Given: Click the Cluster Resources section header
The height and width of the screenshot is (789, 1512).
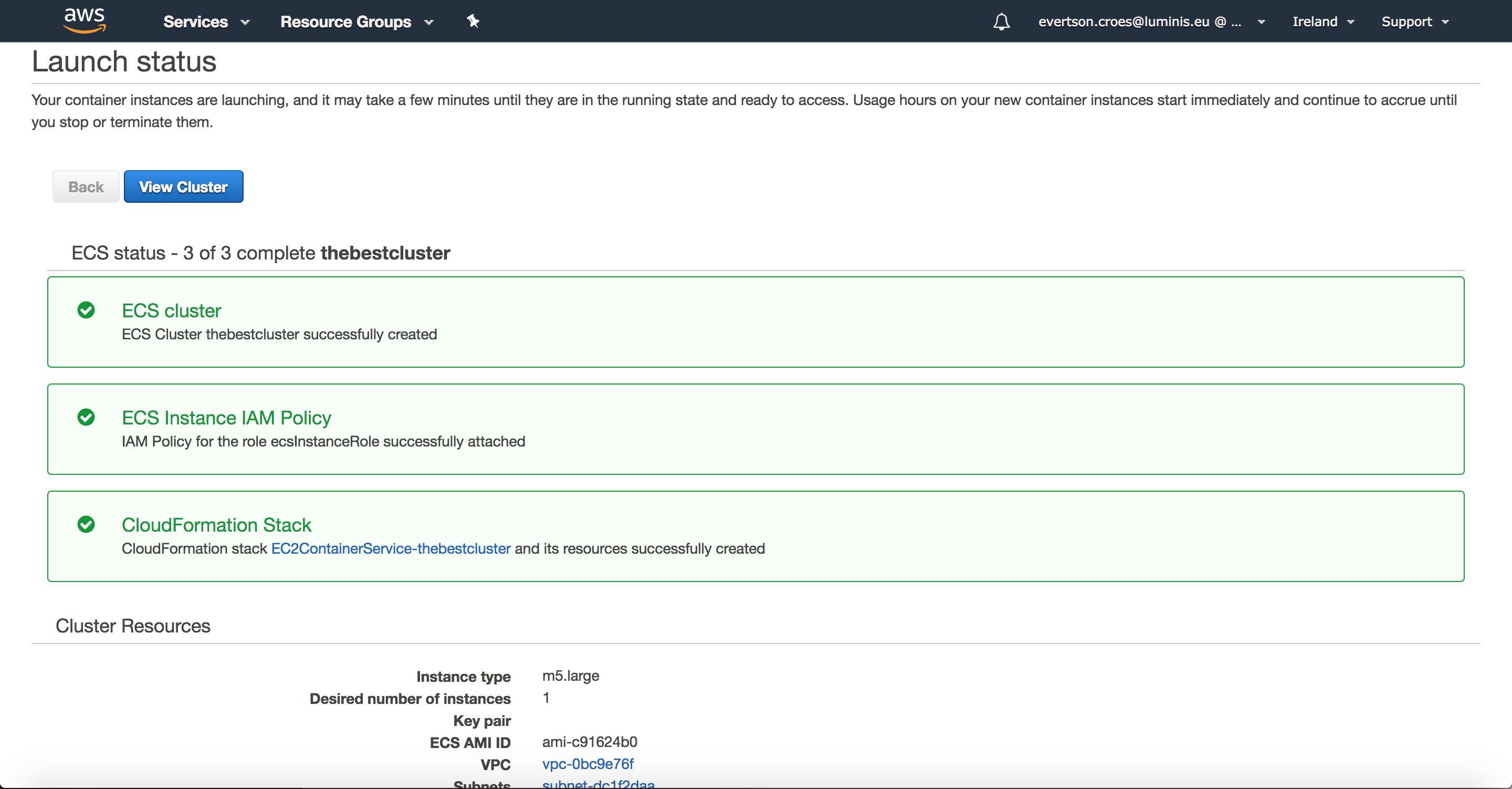Looking at the screenshot, I should click(x=133, y=626).
